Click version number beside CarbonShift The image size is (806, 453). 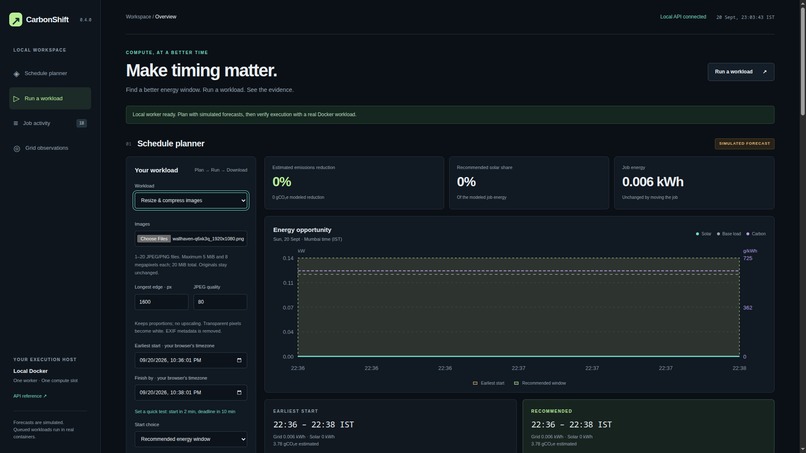click(x=85, y=20)
